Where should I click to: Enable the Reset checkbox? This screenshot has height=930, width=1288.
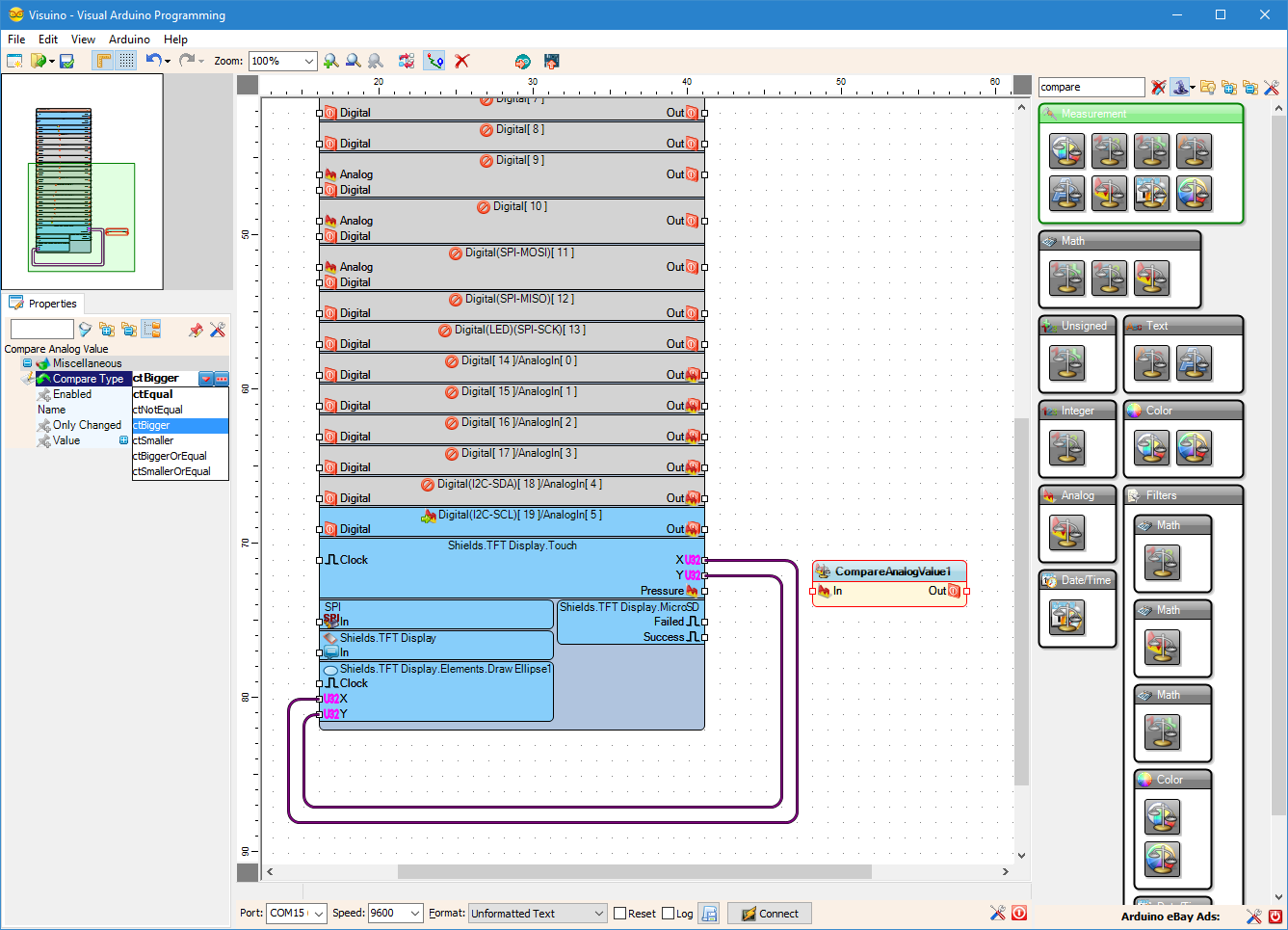pos(619,914)
